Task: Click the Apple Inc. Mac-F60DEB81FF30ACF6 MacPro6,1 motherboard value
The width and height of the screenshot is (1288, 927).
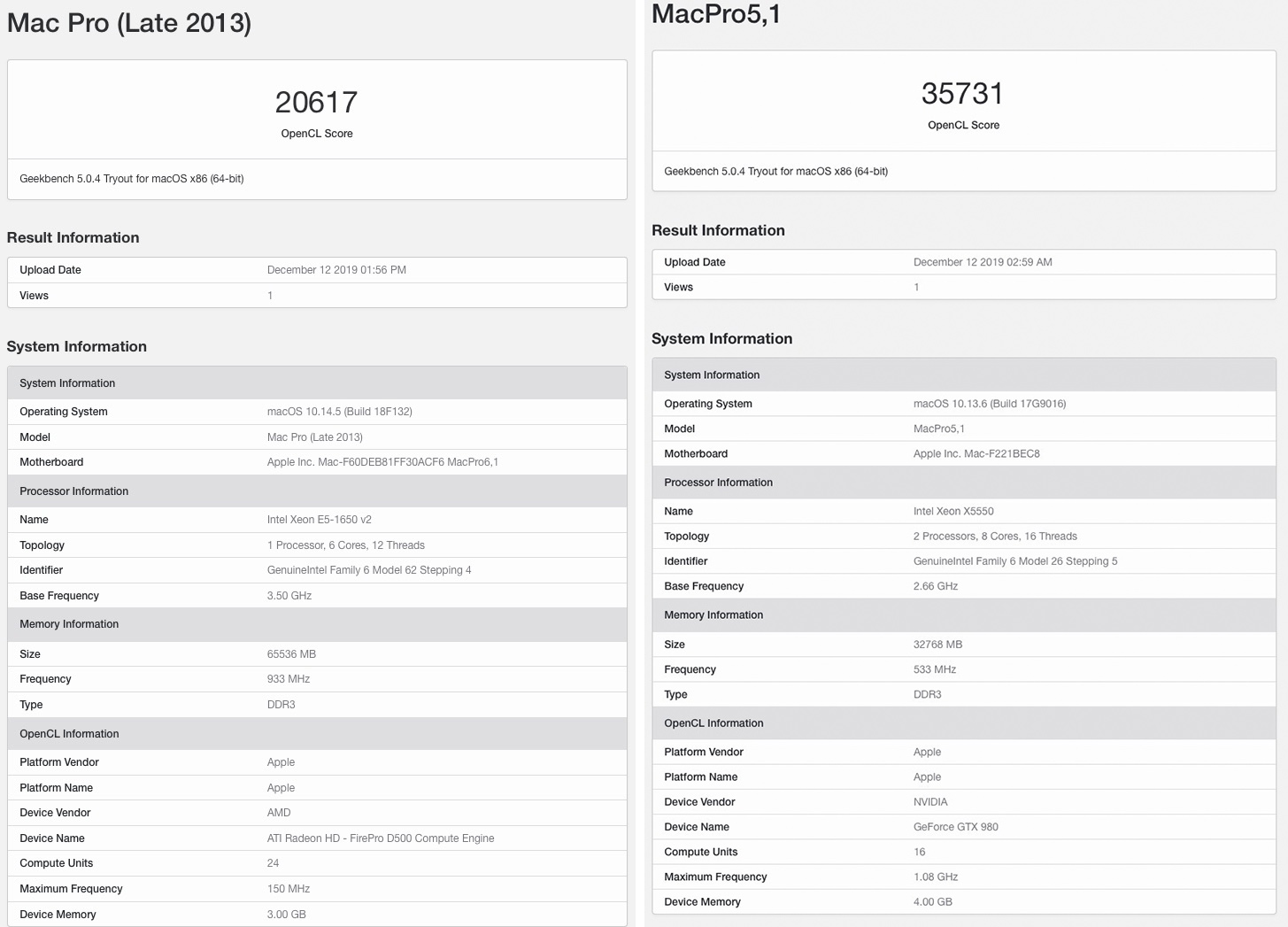Action: click(382, 462)
